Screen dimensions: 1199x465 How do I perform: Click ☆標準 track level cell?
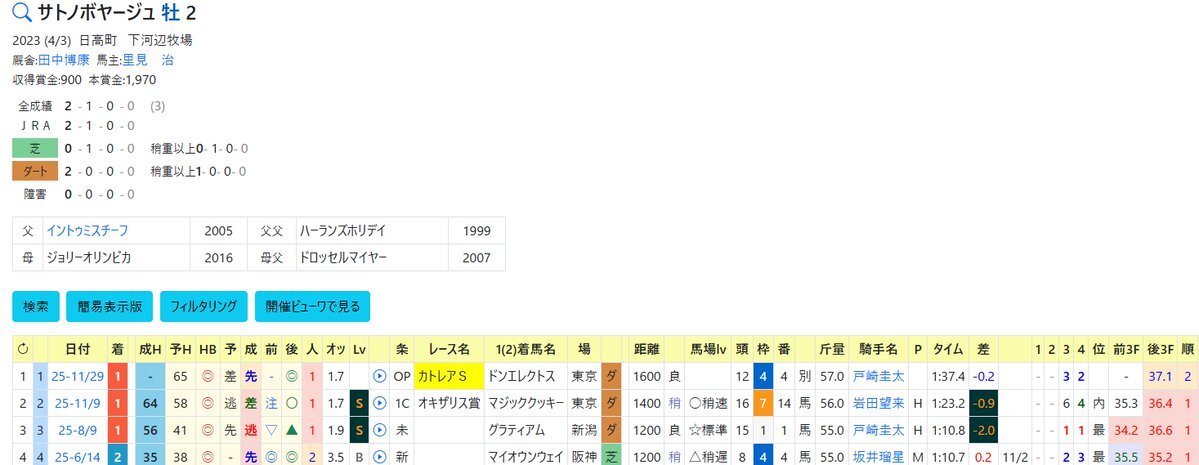click(708, 430)
